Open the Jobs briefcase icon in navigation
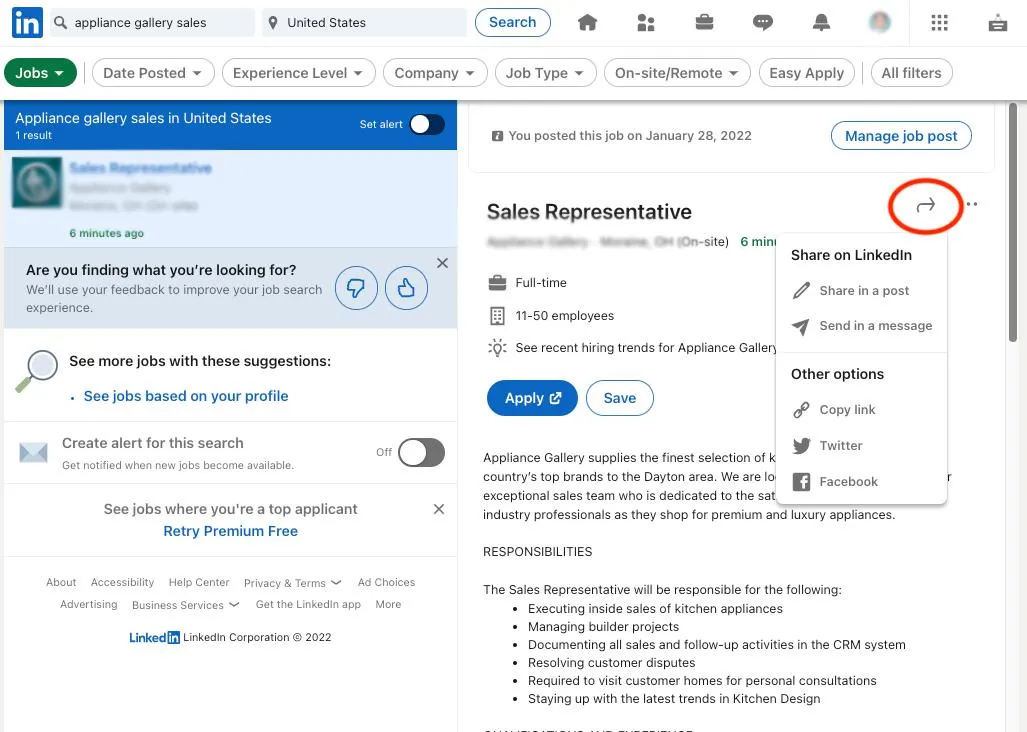 704,23
